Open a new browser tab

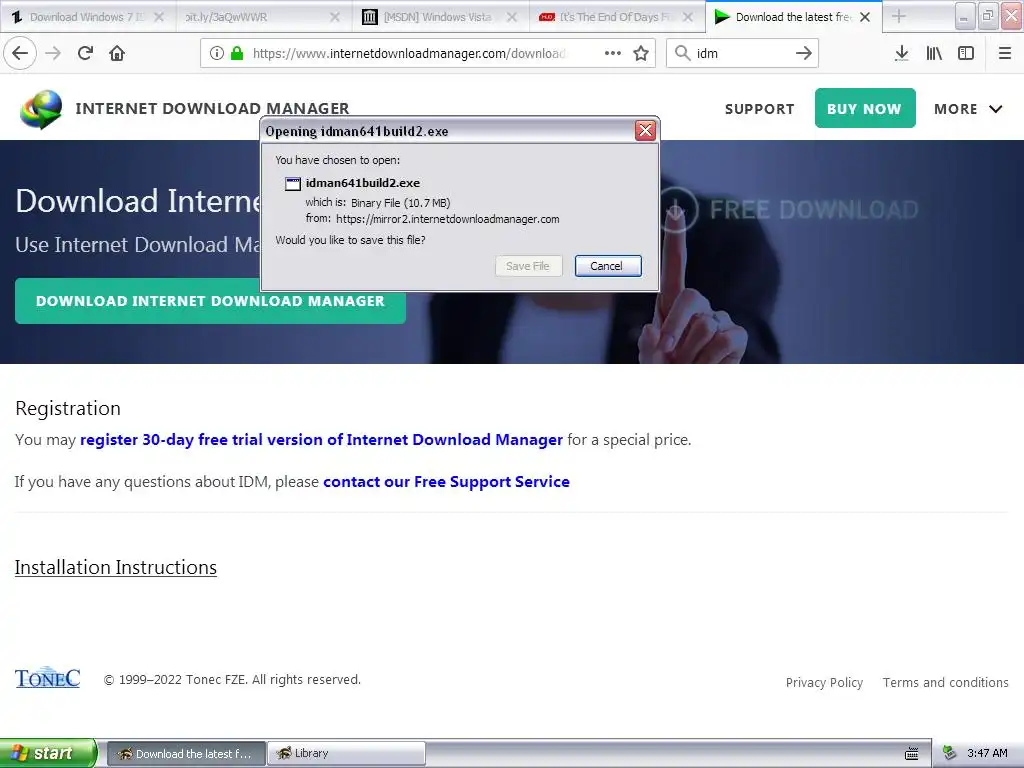899,16
